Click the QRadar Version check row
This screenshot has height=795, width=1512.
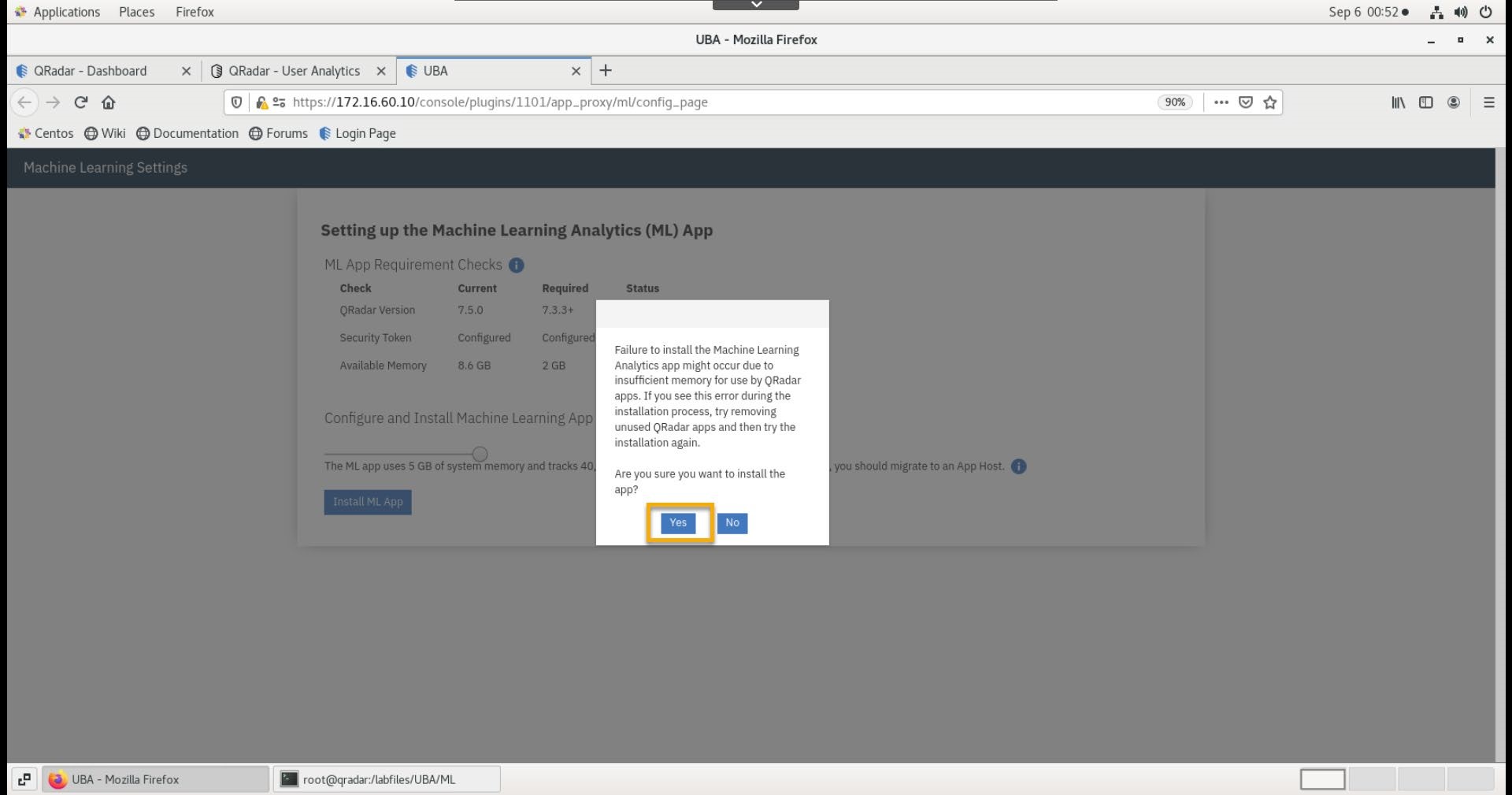click(x=500, y=310)
